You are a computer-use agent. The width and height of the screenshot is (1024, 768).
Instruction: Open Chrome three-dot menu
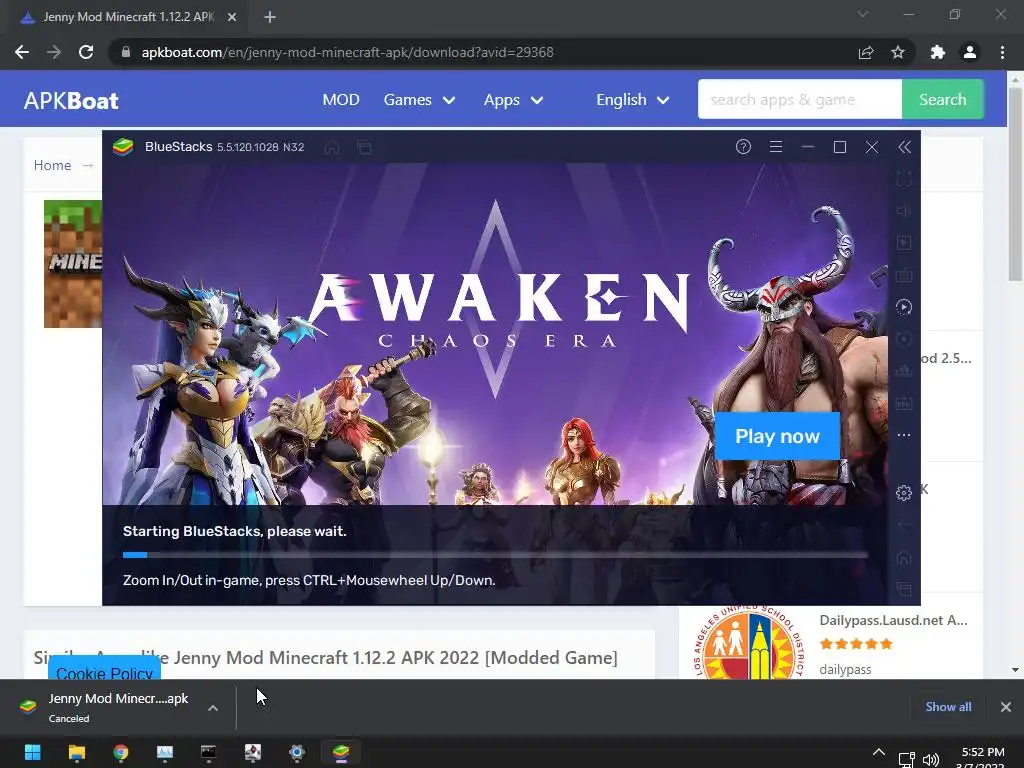1002,52
